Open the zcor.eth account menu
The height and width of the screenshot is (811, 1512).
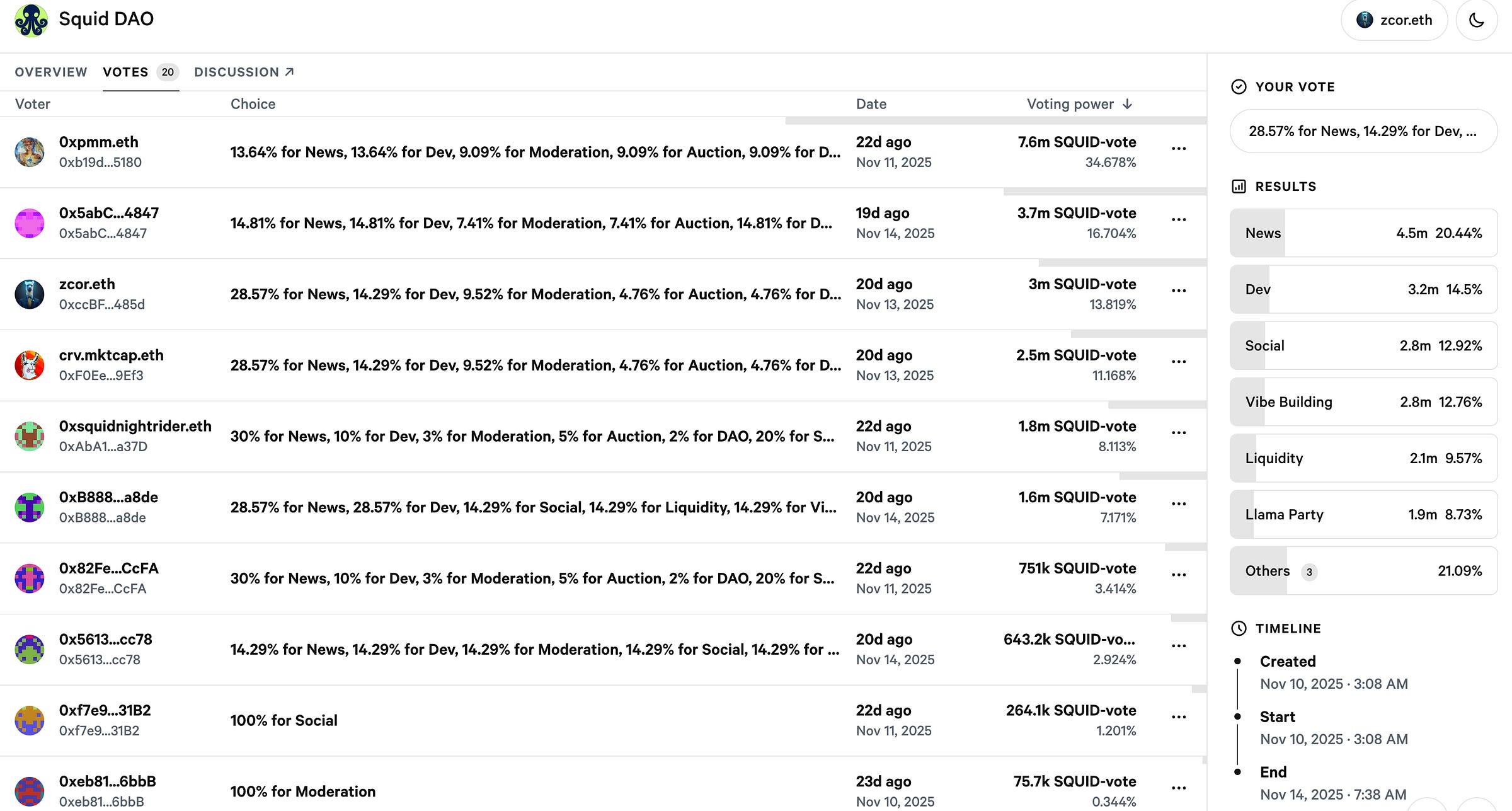tap(1394, 20)
